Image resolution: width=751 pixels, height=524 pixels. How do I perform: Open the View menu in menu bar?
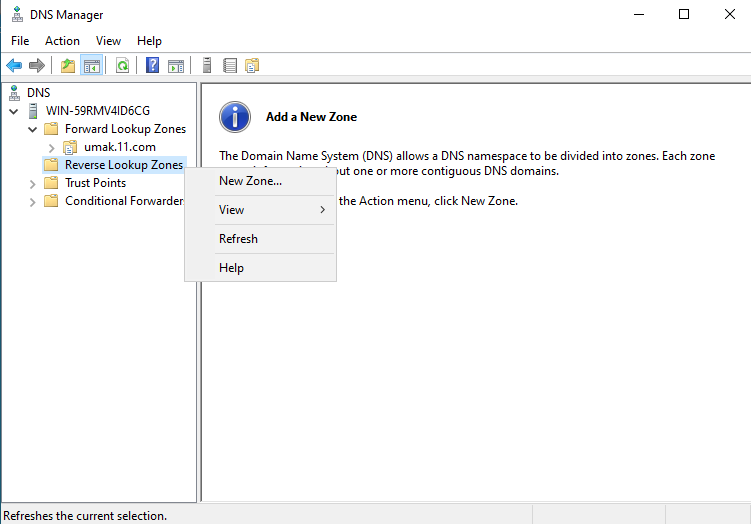[108, 41]
